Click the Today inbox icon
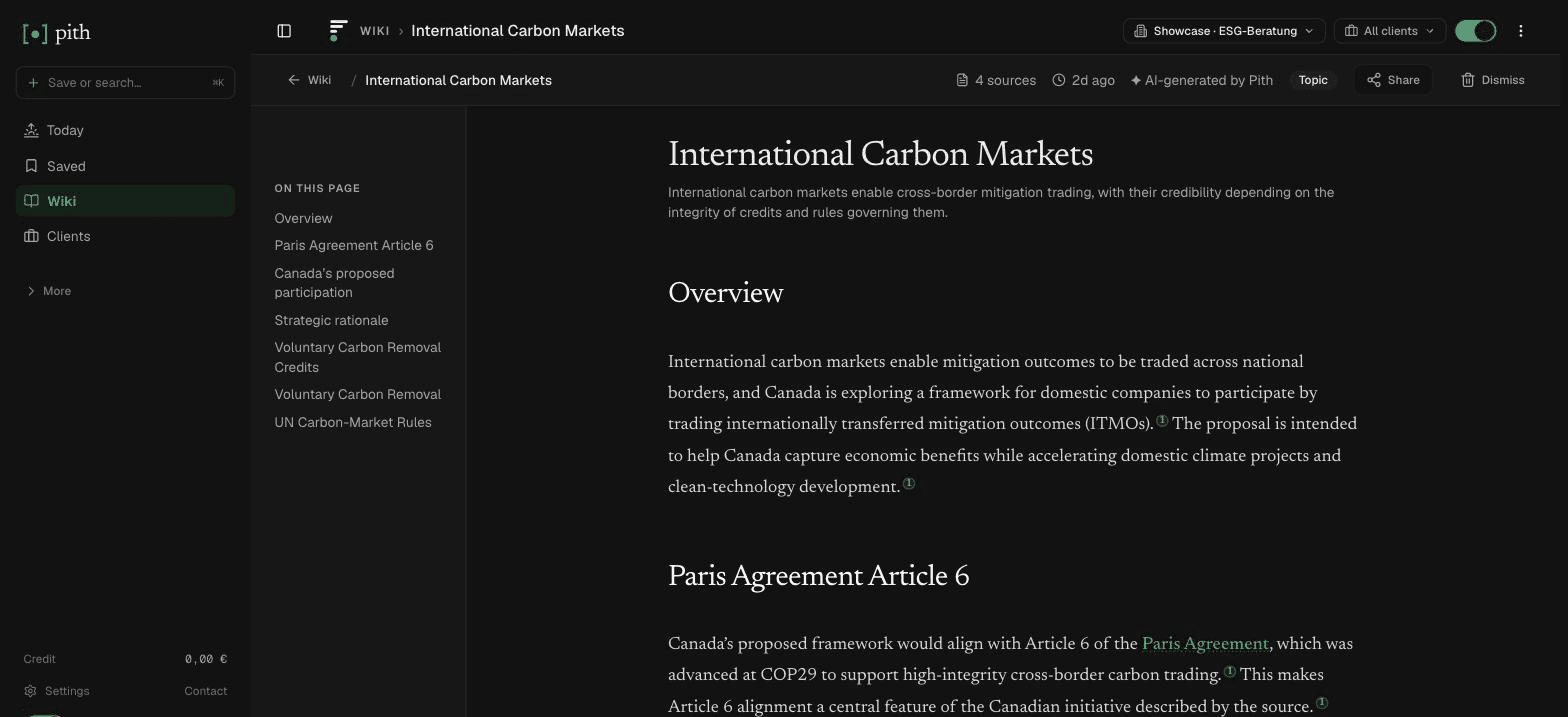This screenshot has height=717, width=1568. coord(31,130)
